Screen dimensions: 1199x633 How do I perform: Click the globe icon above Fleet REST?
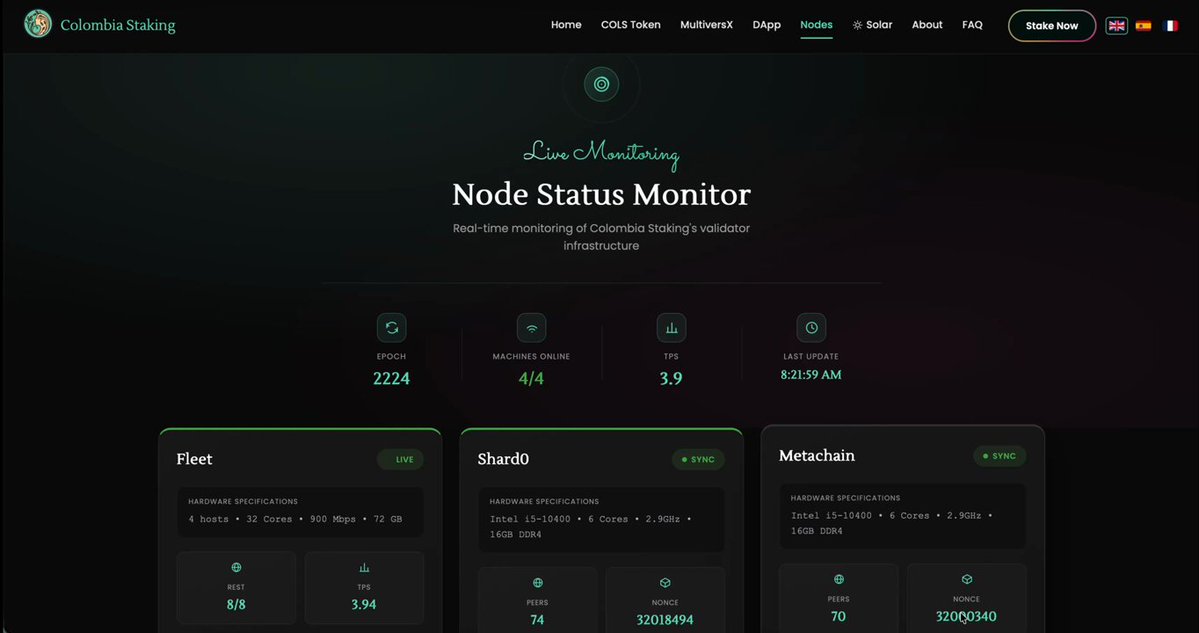(236, 567)
